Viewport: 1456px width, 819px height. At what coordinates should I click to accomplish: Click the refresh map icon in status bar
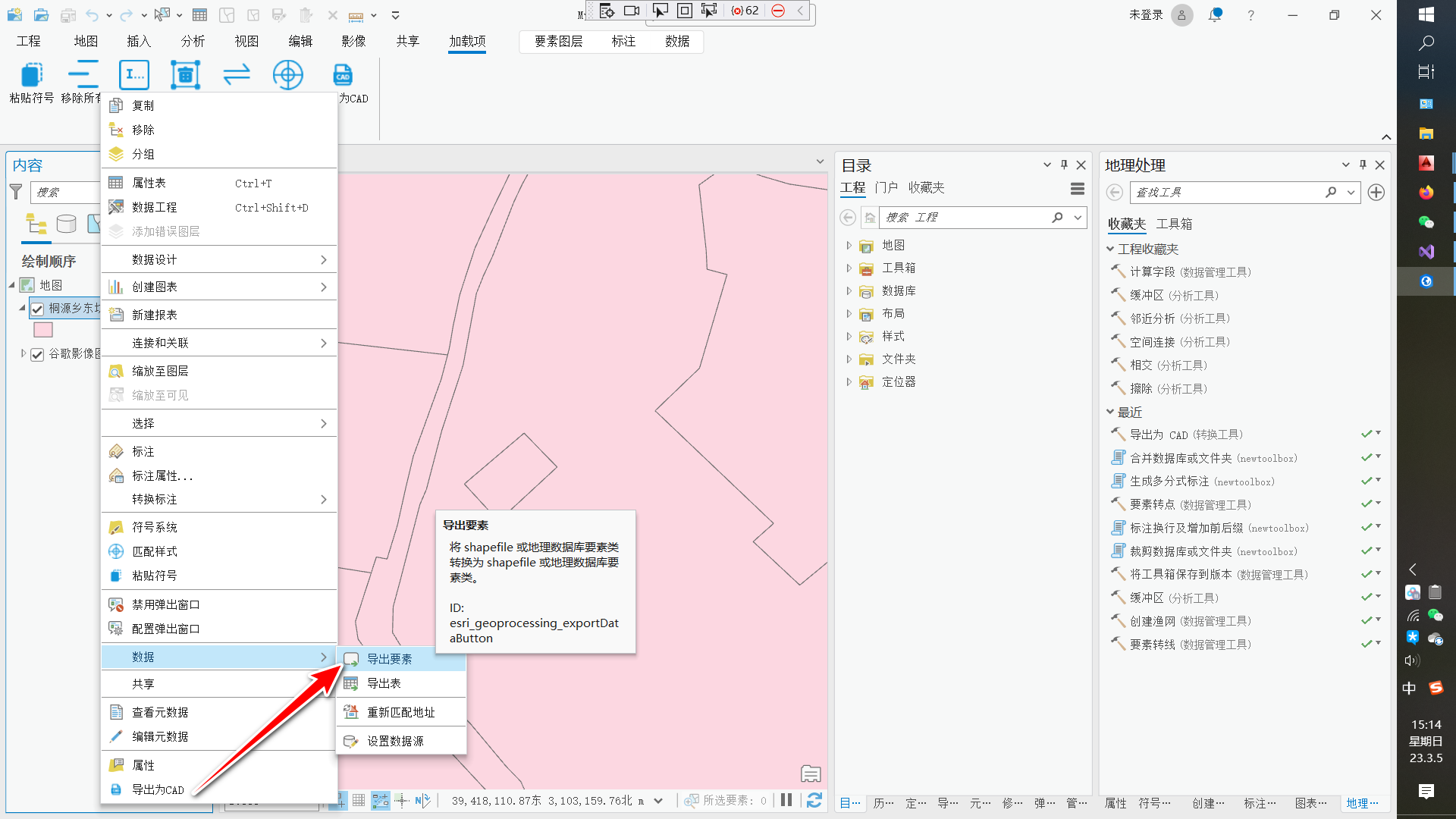click(814, 800)
